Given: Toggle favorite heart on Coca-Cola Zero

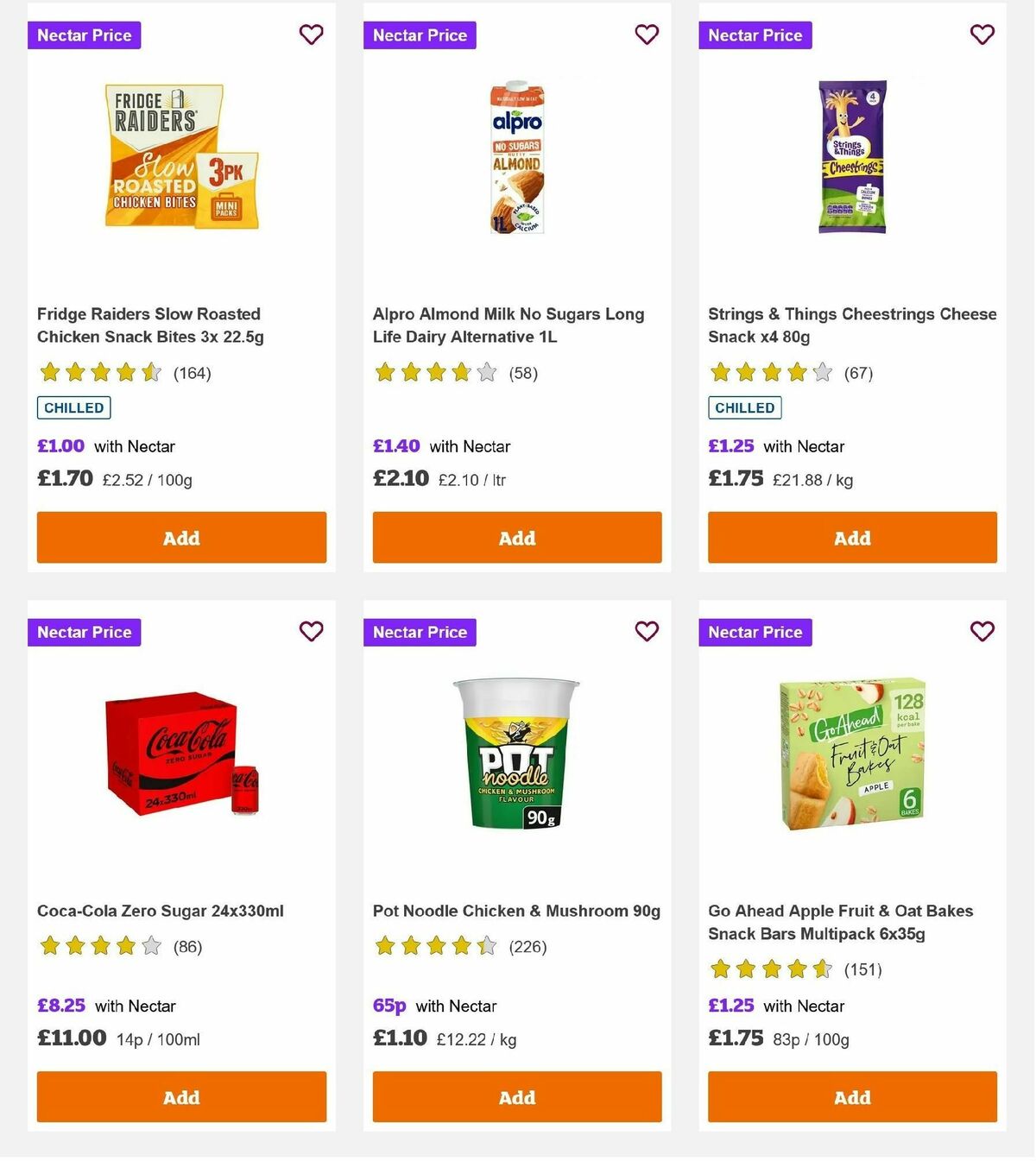Looking at the screenshot, I should 311,631.
